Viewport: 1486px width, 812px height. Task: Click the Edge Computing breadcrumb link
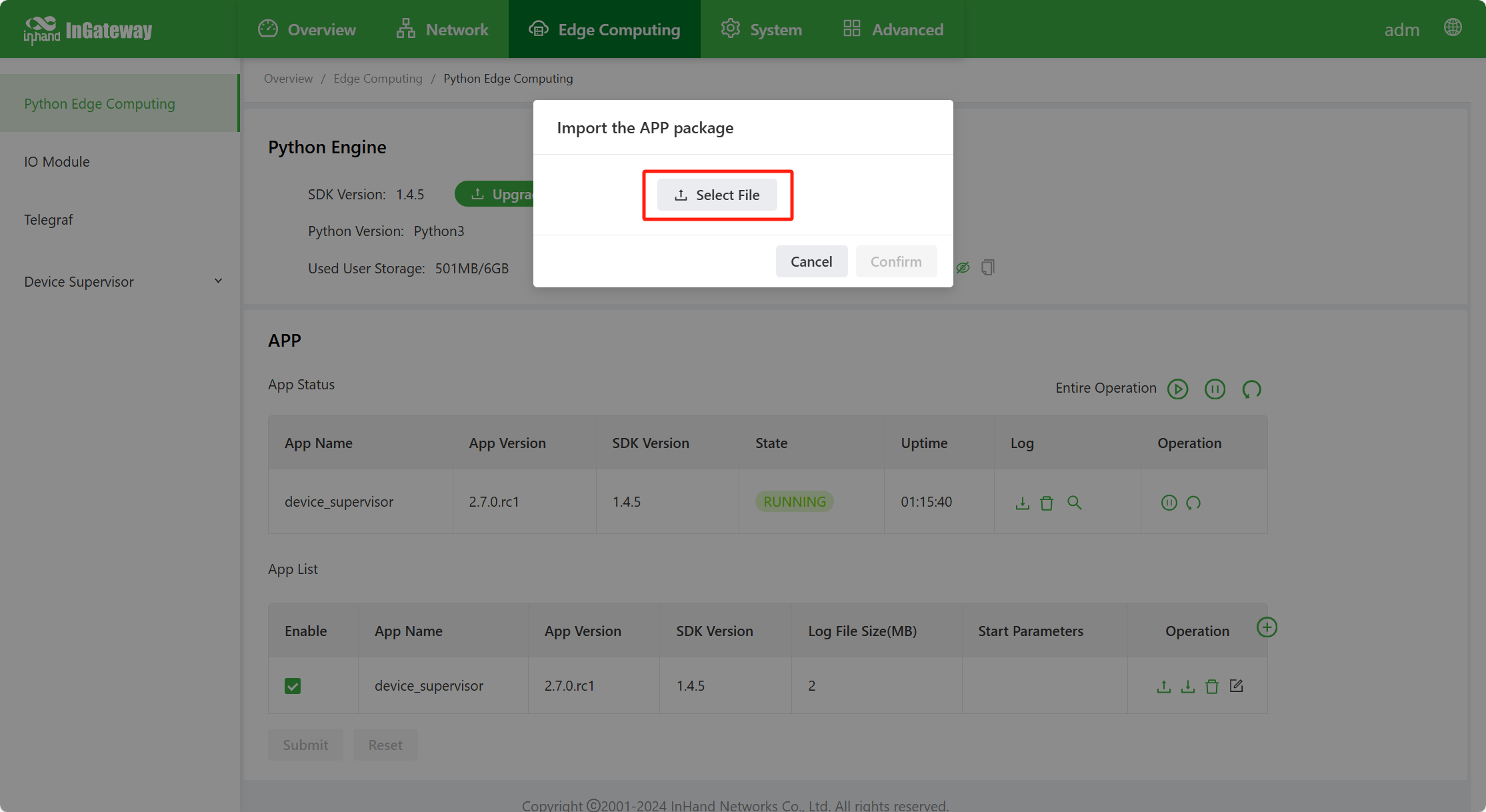point(378,79)
